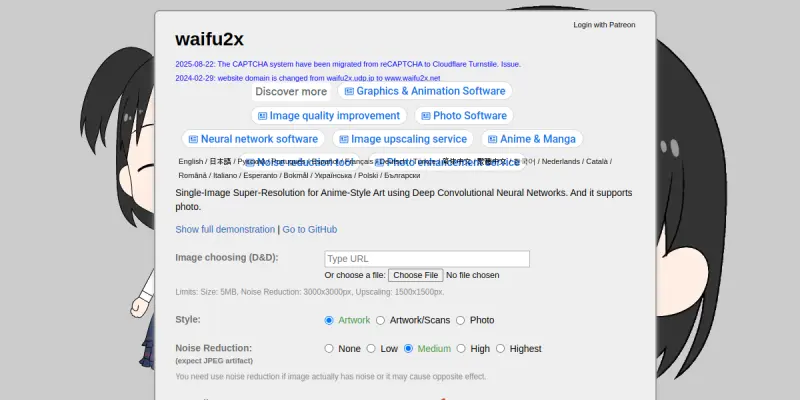This screenshot has height=400, width=800.
Task: Set noise reduction to High
Action: pos(461,348)
